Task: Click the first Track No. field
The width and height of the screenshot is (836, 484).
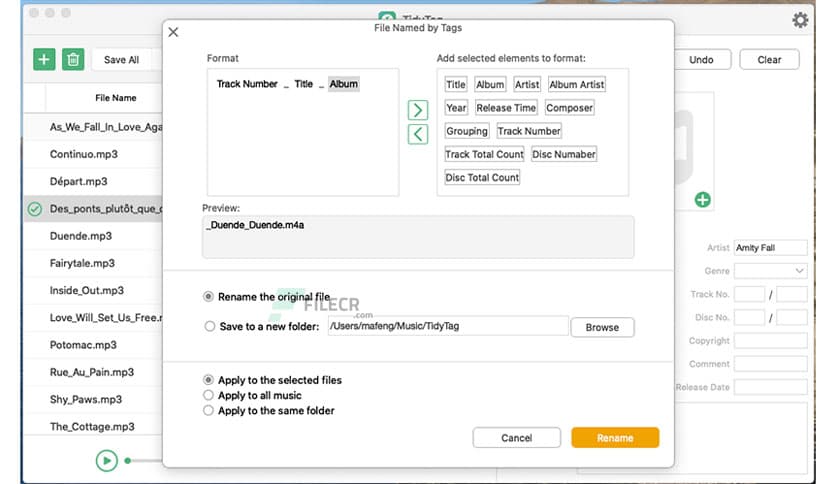Action: click(x=749, y=294)
